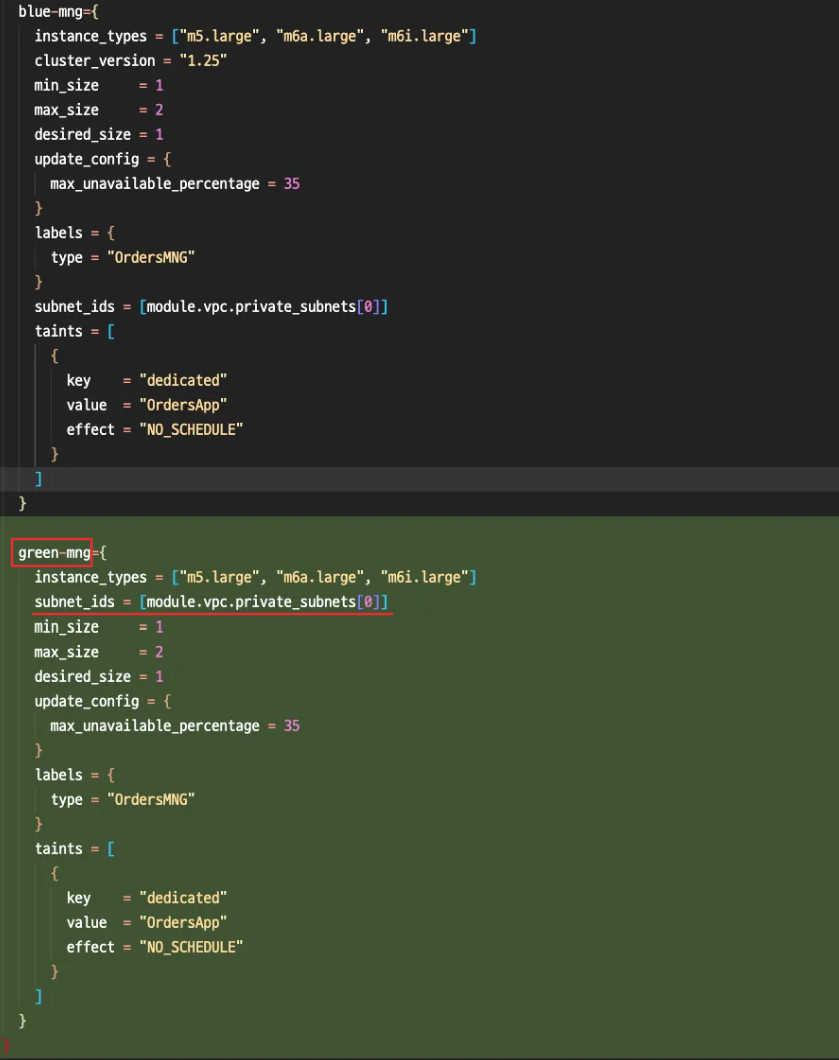
Task: Select "dedicated" string in blue-mng block
Action: pos(183,381)
